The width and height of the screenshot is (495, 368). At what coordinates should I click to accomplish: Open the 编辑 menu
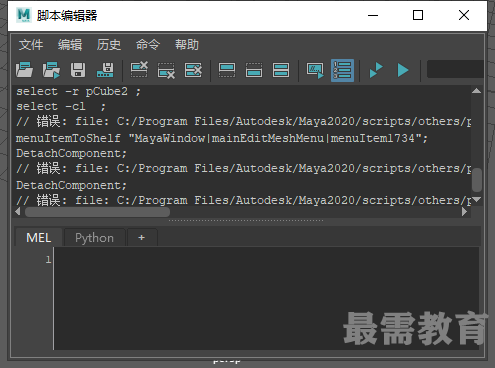70,45
